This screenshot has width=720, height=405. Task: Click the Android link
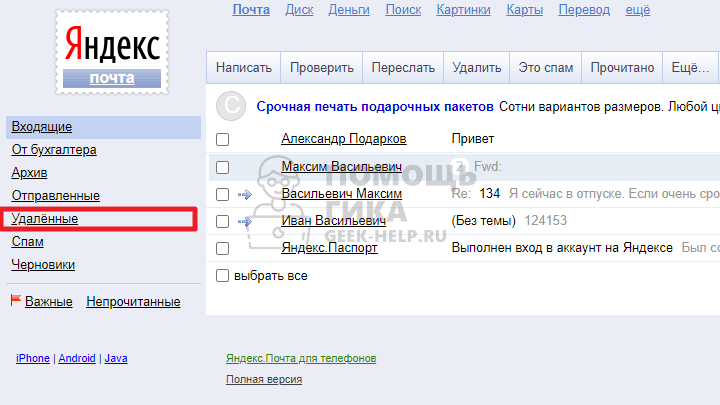77,358
